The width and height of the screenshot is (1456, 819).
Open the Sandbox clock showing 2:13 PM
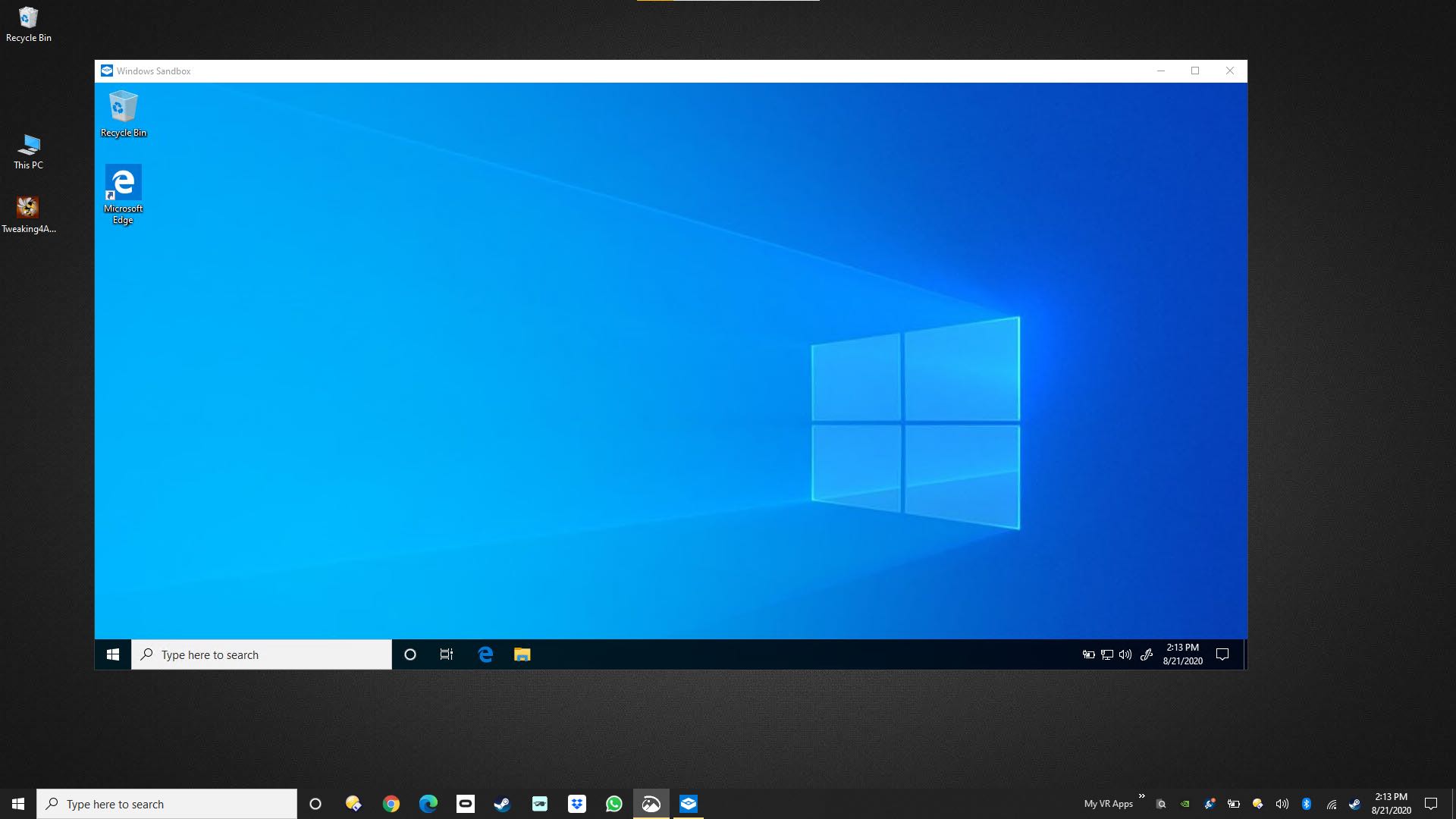pos(1182,654)
